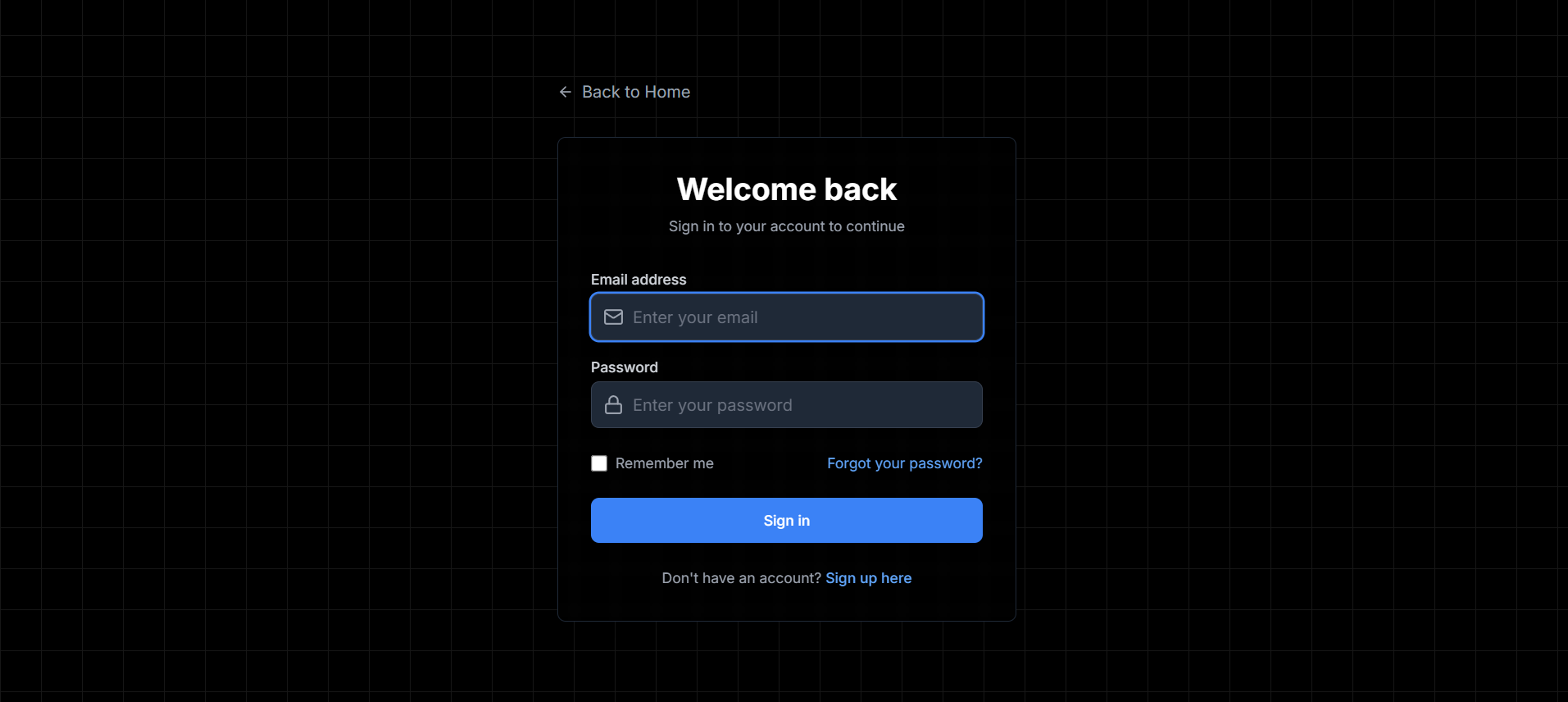Open the 'Sign up here' link
The image size is (1568, 702).
(868, 578)
